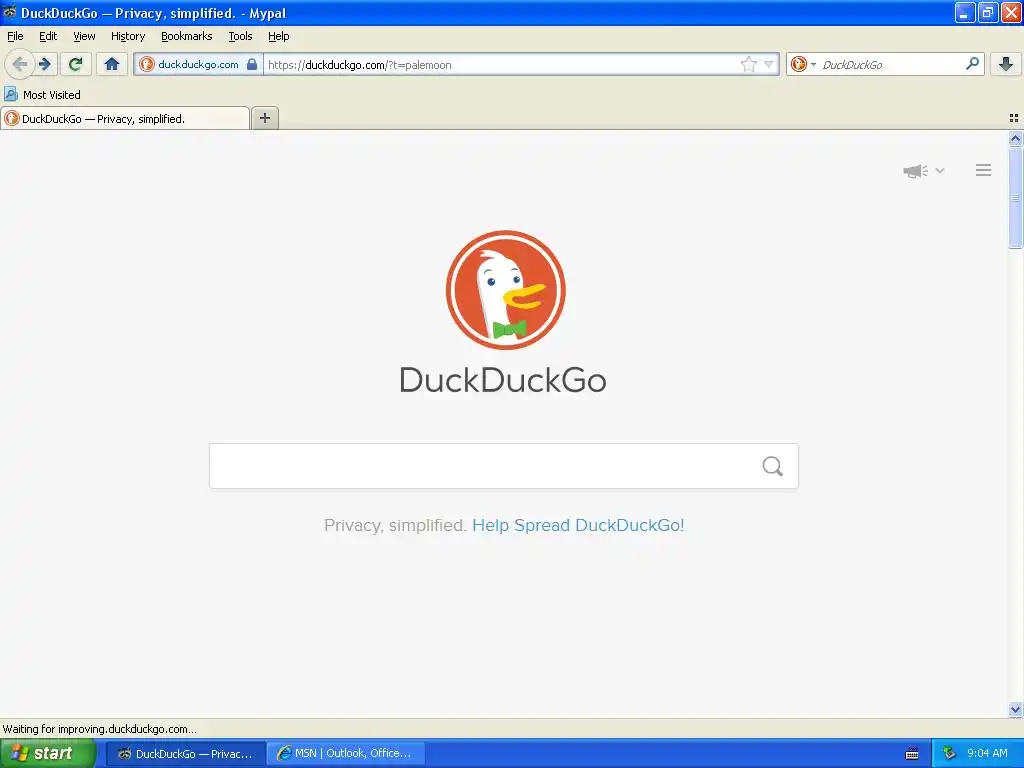Expand the chevron next to the megaphone
1024x768 pixels.
[940, 170]
